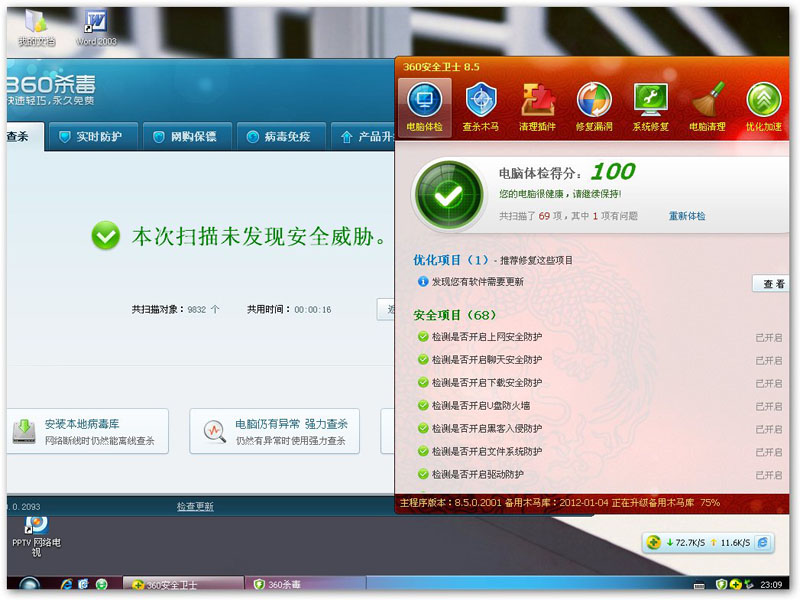Launch Internet Explorer from quick launch
The image size is (800, 600).
pos(66,584)
